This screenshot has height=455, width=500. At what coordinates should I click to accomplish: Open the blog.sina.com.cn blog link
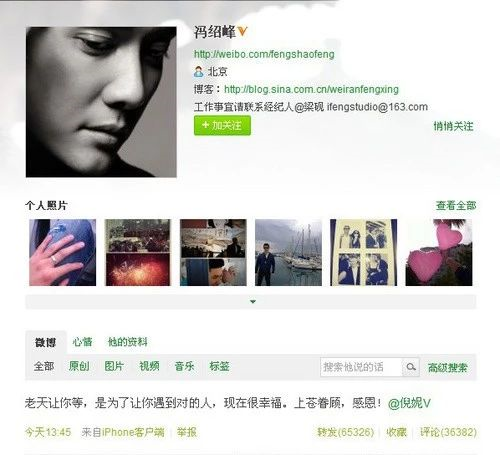pos(311,89)
